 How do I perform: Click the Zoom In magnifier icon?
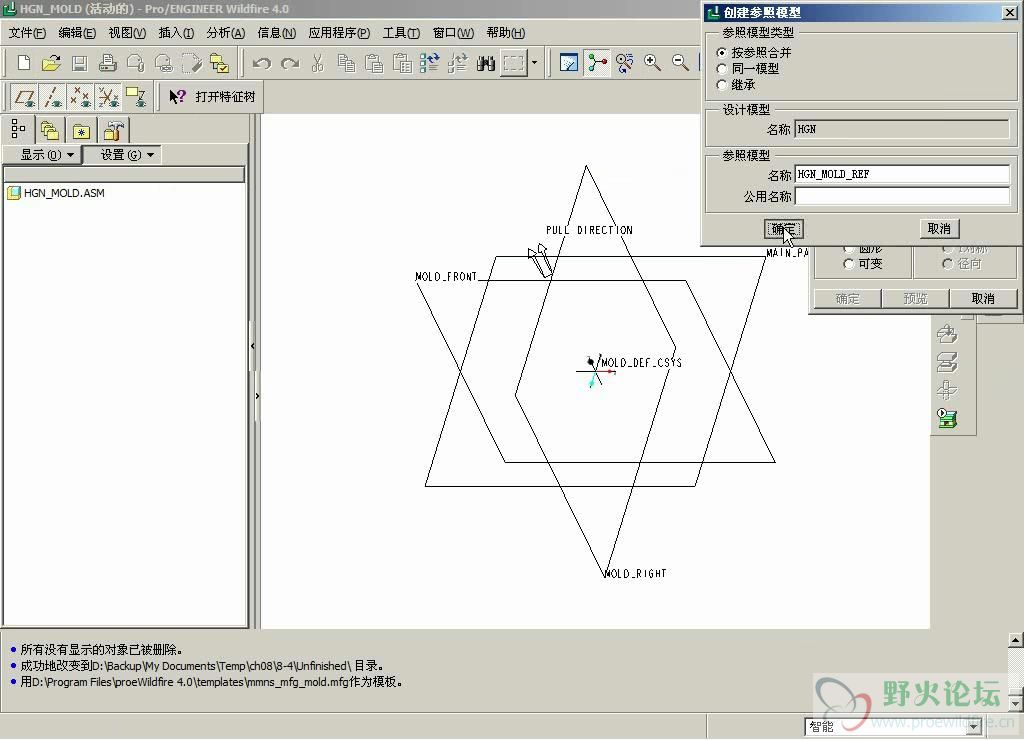(x=652, y=63)
